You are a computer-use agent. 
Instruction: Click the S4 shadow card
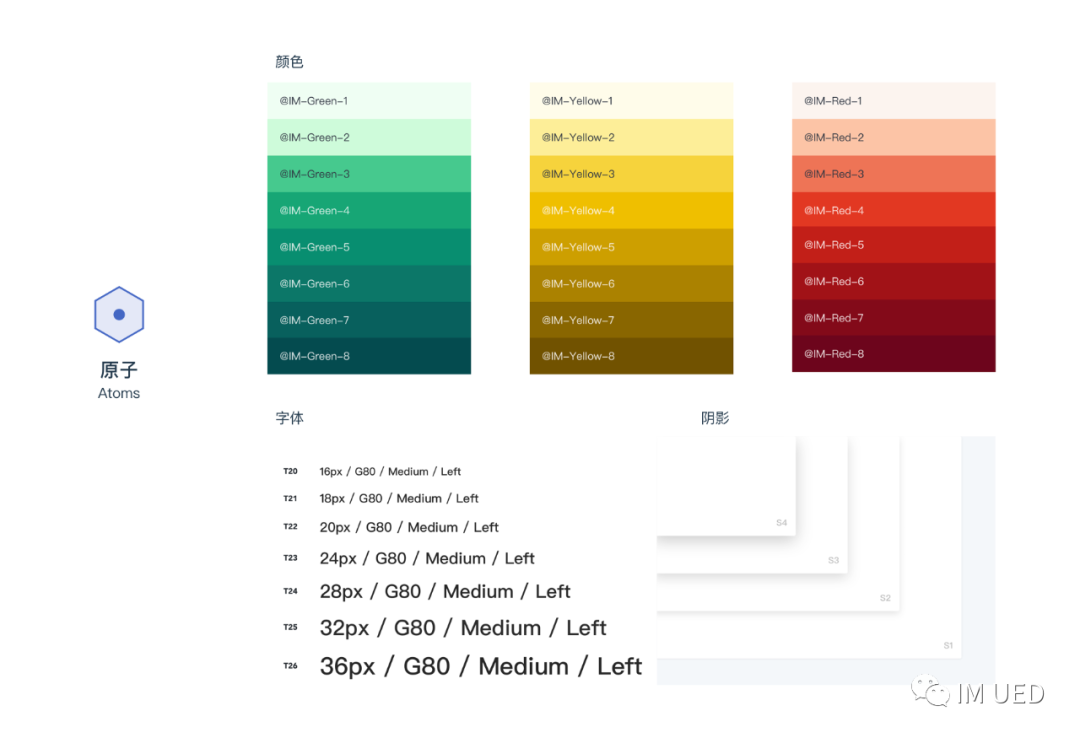(x=725, y=485)
